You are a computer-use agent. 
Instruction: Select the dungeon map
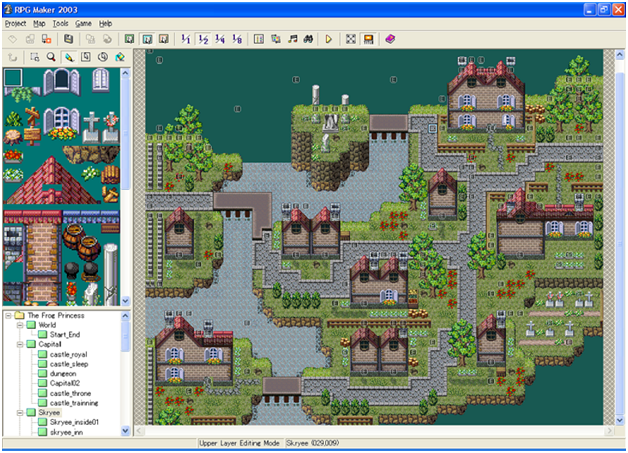63,374
